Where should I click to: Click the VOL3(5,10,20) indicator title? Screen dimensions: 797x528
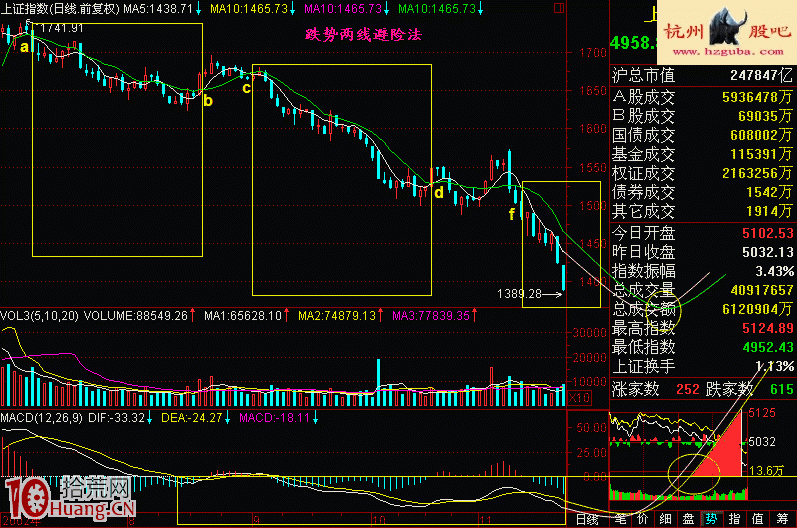(37, 315)
